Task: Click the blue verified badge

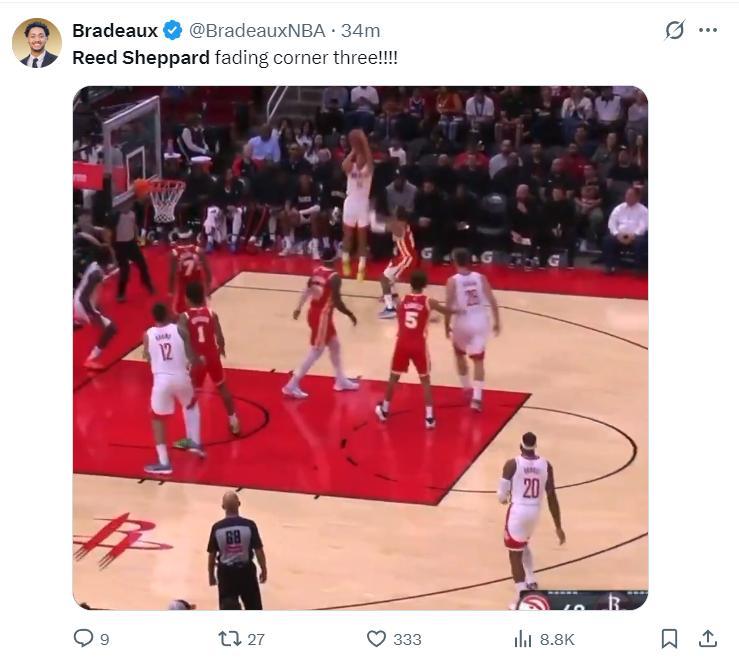Action: pyautogui.click(x=172, y=31)
